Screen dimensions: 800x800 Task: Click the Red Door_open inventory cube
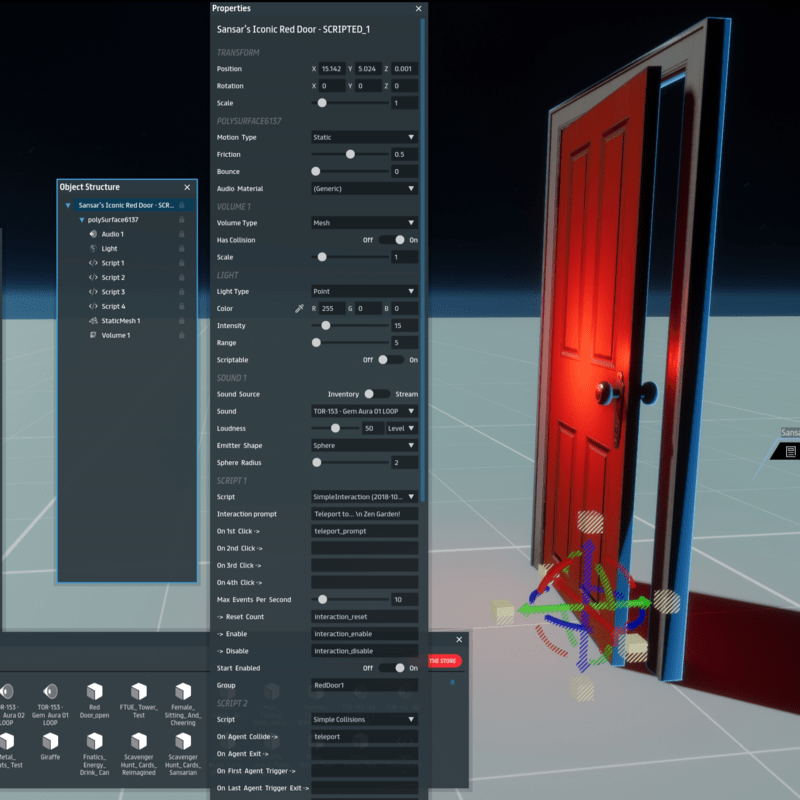point(94,691)
